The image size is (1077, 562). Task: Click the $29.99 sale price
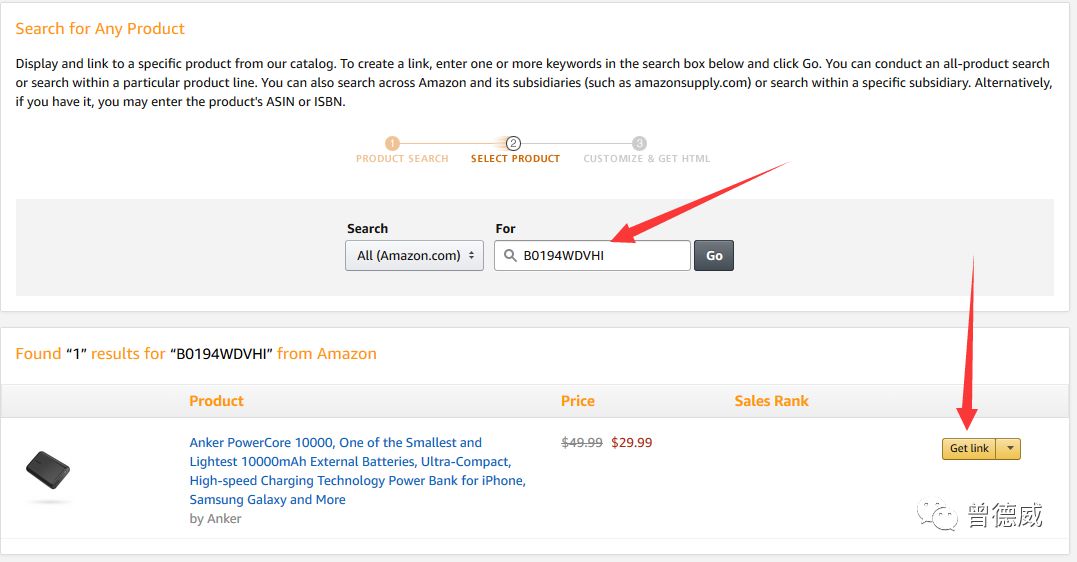631,442
